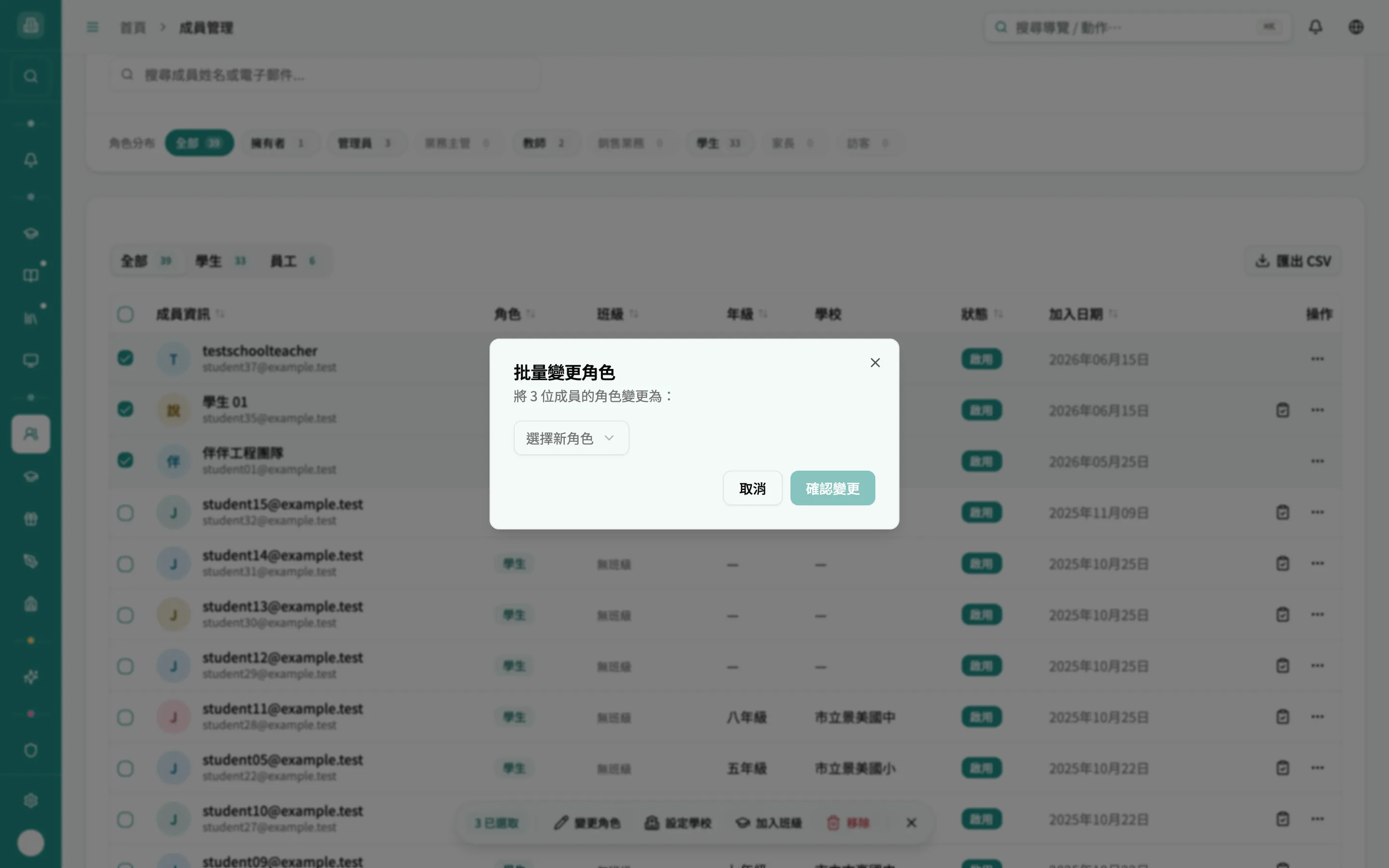
Task: Toggle the select-all checkbox in table header
Action: tap(125, 314)
